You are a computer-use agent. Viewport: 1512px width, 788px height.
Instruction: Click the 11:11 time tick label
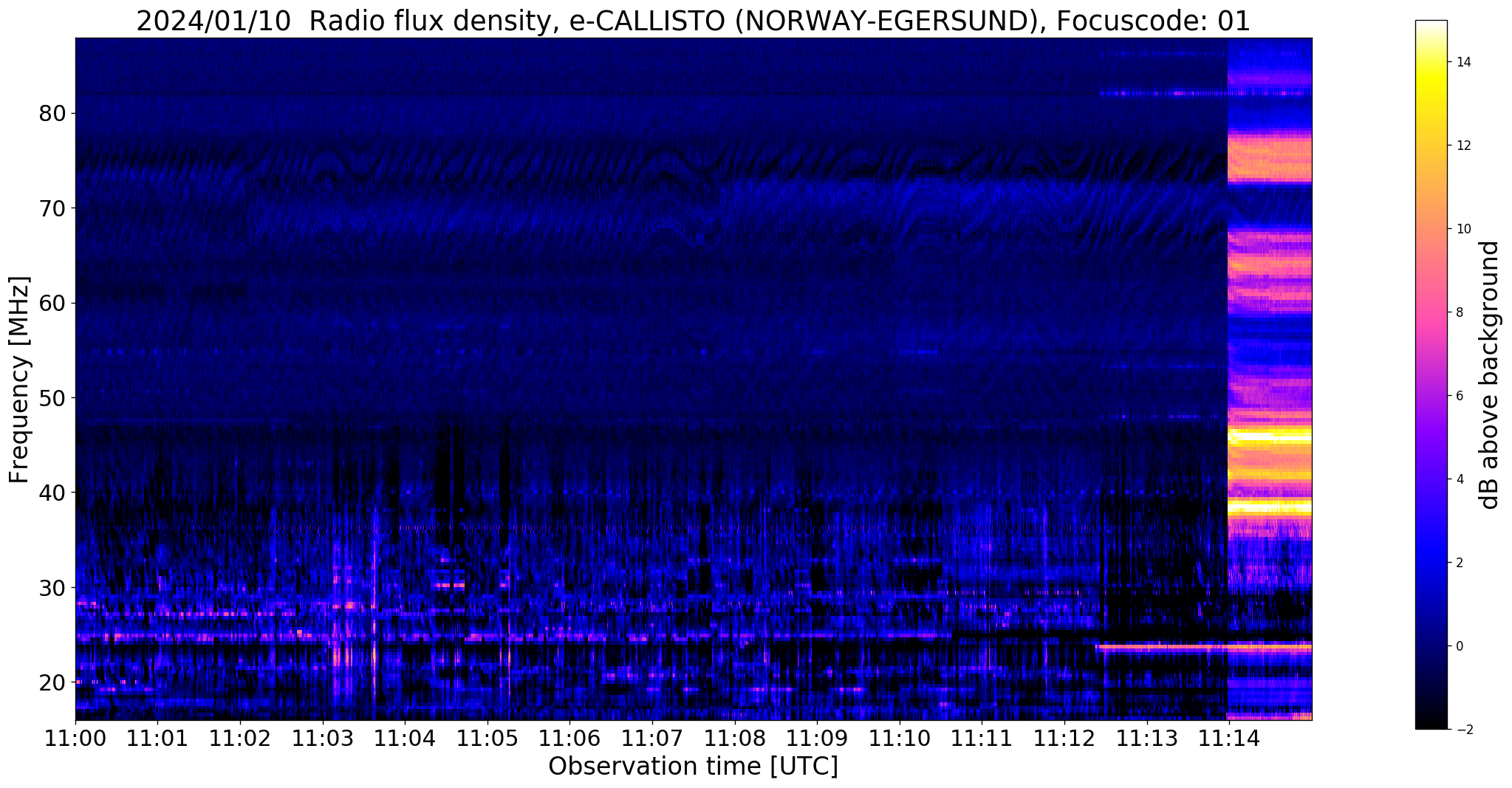982,738
